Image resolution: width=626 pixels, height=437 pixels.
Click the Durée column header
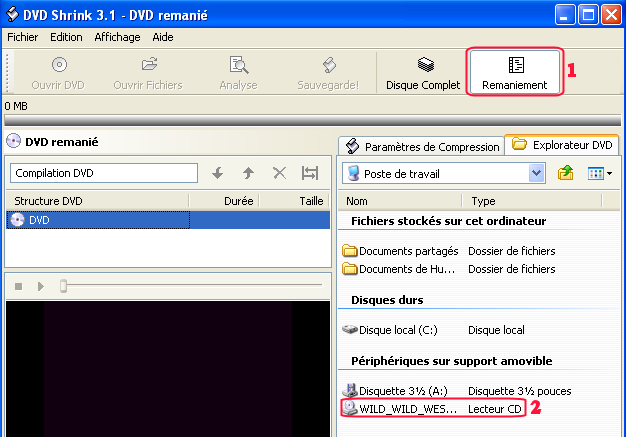[x=224, y=201]
